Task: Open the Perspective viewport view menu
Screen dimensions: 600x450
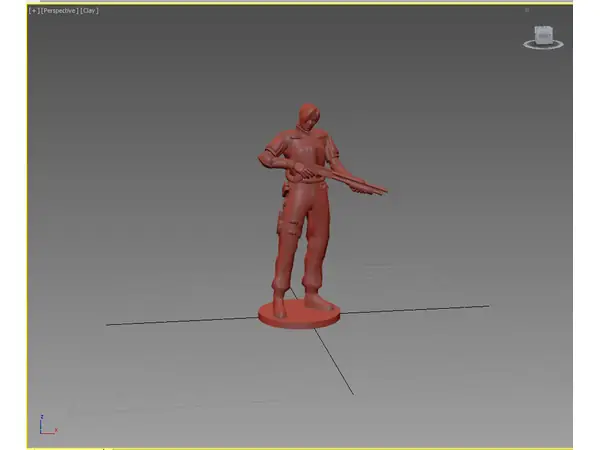Action: (59, 11)
